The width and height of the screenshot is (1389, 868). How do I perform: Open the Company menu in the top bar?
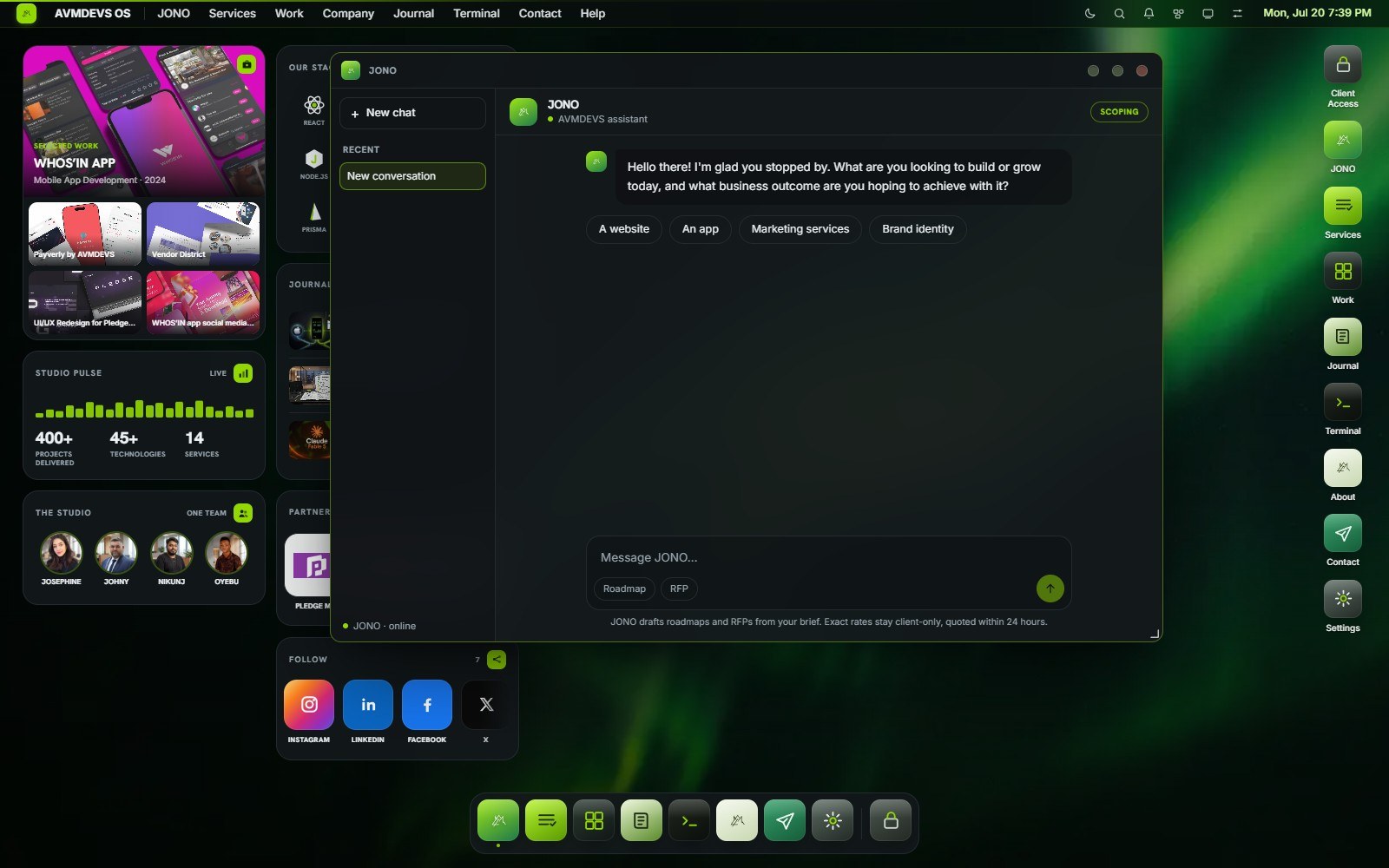348,13
